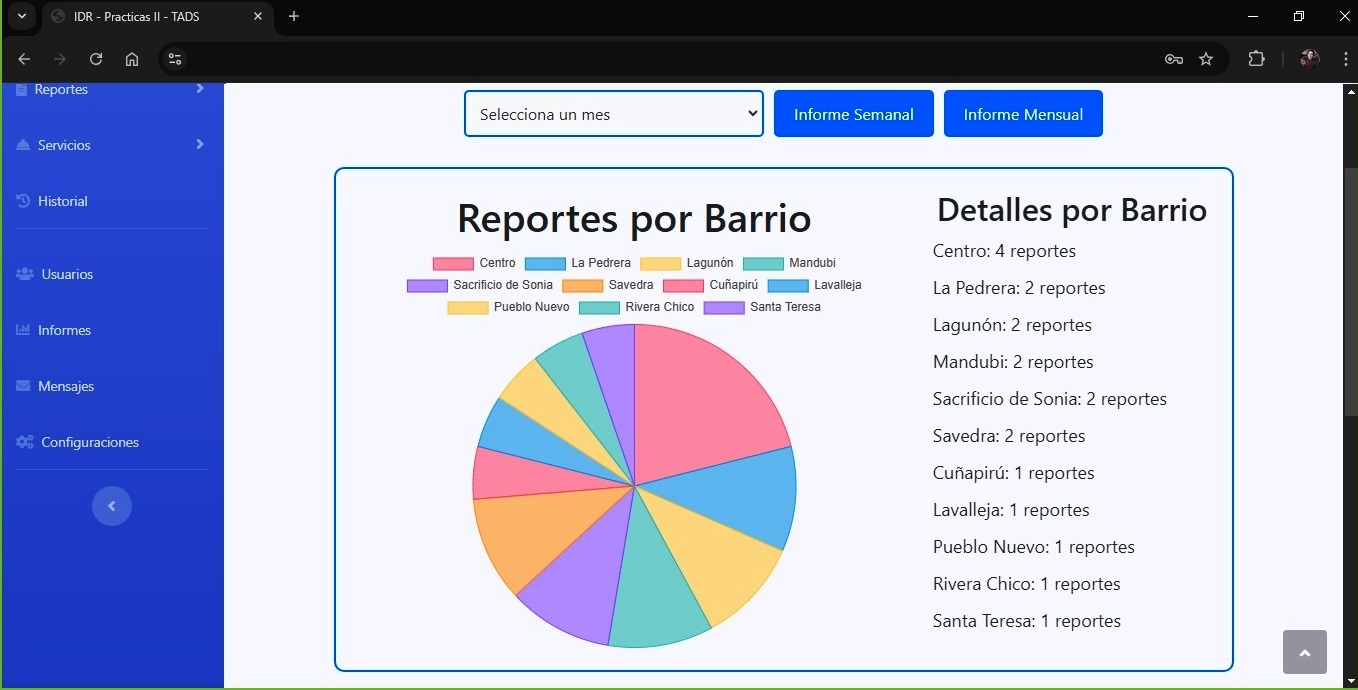This screenshot has width=1358, height=690.
Task: Bookmark page with star icon
Action: pyautogui.click(x=1206, y=59)
